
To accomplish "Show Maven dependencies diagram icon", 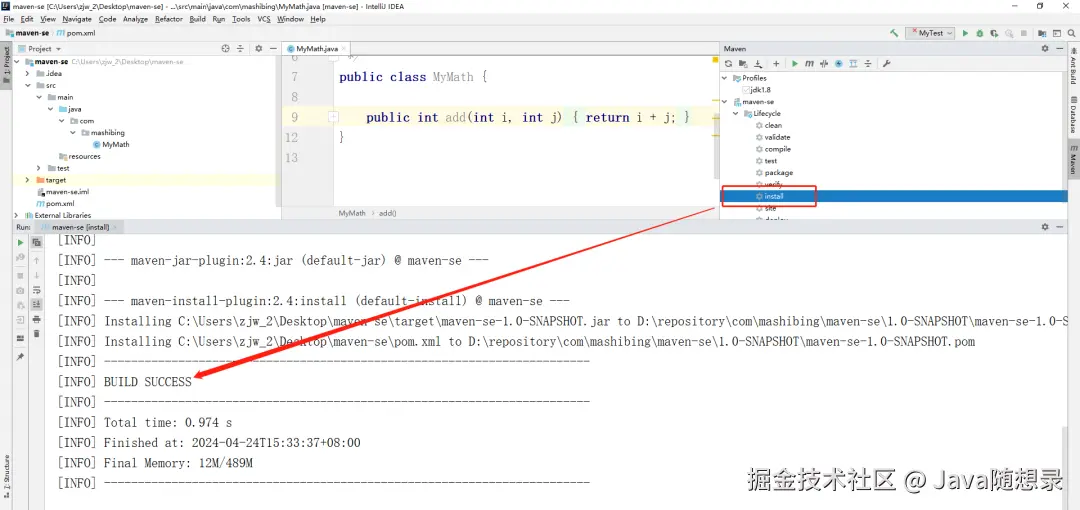I will click(853, 63).
